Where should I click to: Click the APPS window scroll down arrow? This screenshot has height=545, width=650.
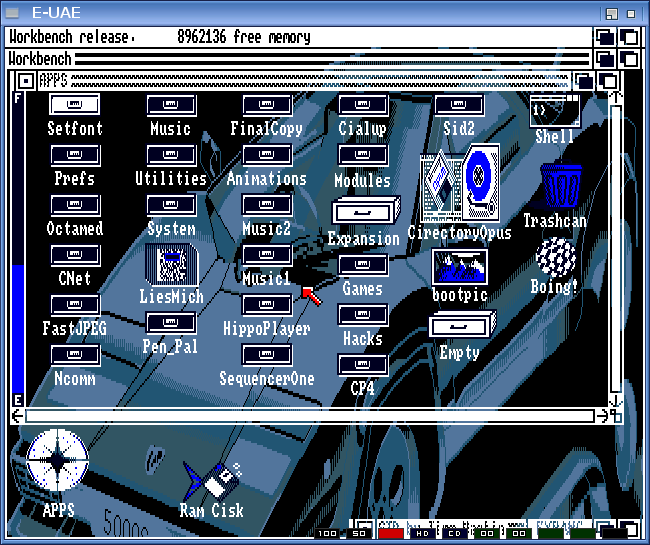[x=616, y=401]
